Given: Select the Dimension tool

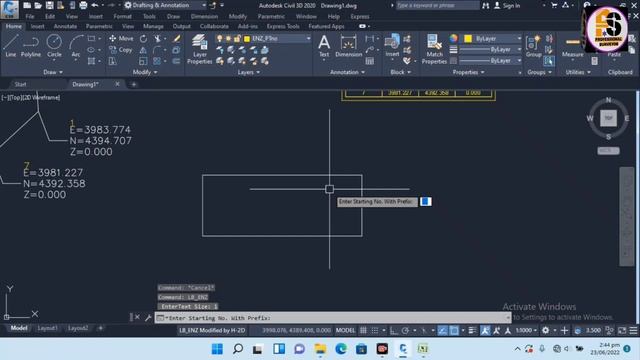Looking at the screenshot, I should [x=348, y=46].
